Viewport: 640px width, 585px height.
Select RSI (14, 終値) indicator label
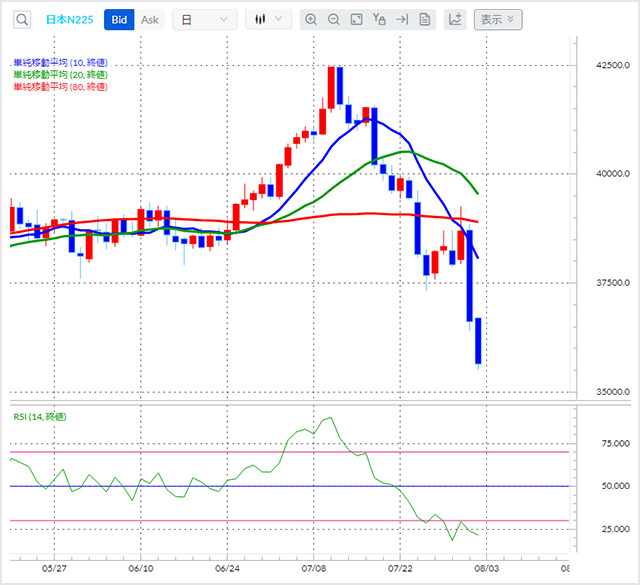40,417
